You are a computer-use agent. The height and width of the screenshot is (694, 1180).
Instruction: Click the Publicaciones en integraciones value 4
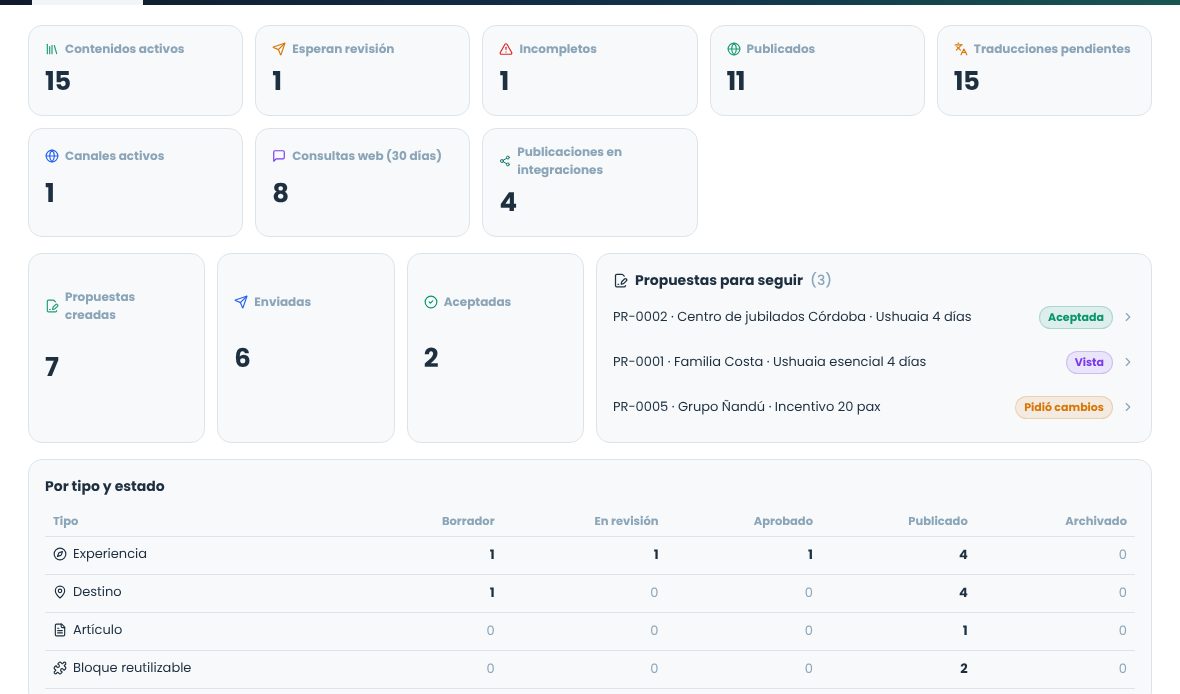click(x=508, y=202)
